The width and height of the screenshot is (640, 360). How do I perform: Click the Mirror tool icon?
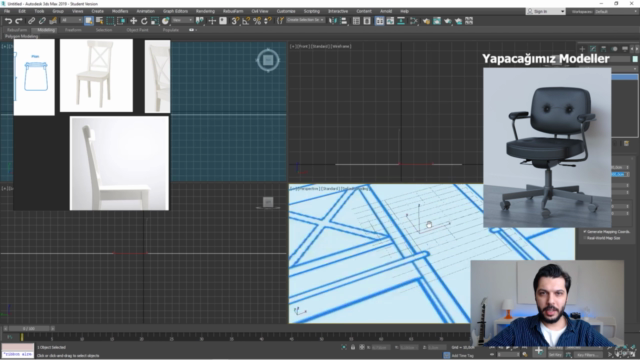pyautogui.click(x=333, y=21)
